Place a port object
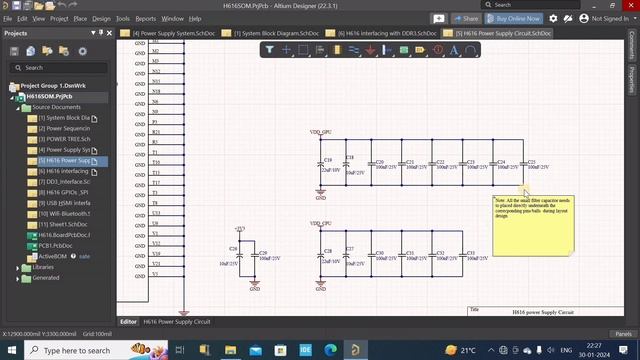This screenshot has width=640, height=360. [x=420, y=50]
